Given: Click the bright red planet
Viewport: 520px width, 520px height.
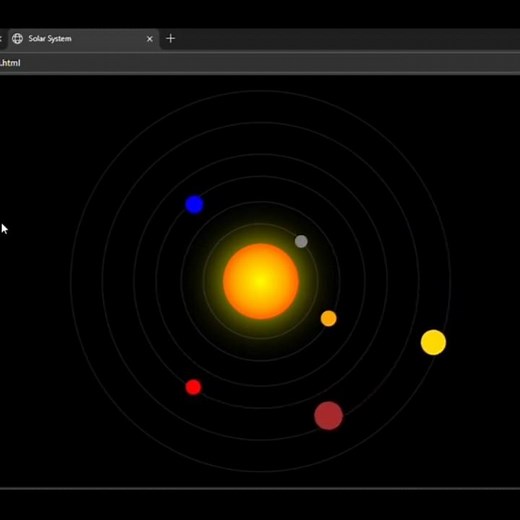Looking at the screenshot, I should point(193,387).
